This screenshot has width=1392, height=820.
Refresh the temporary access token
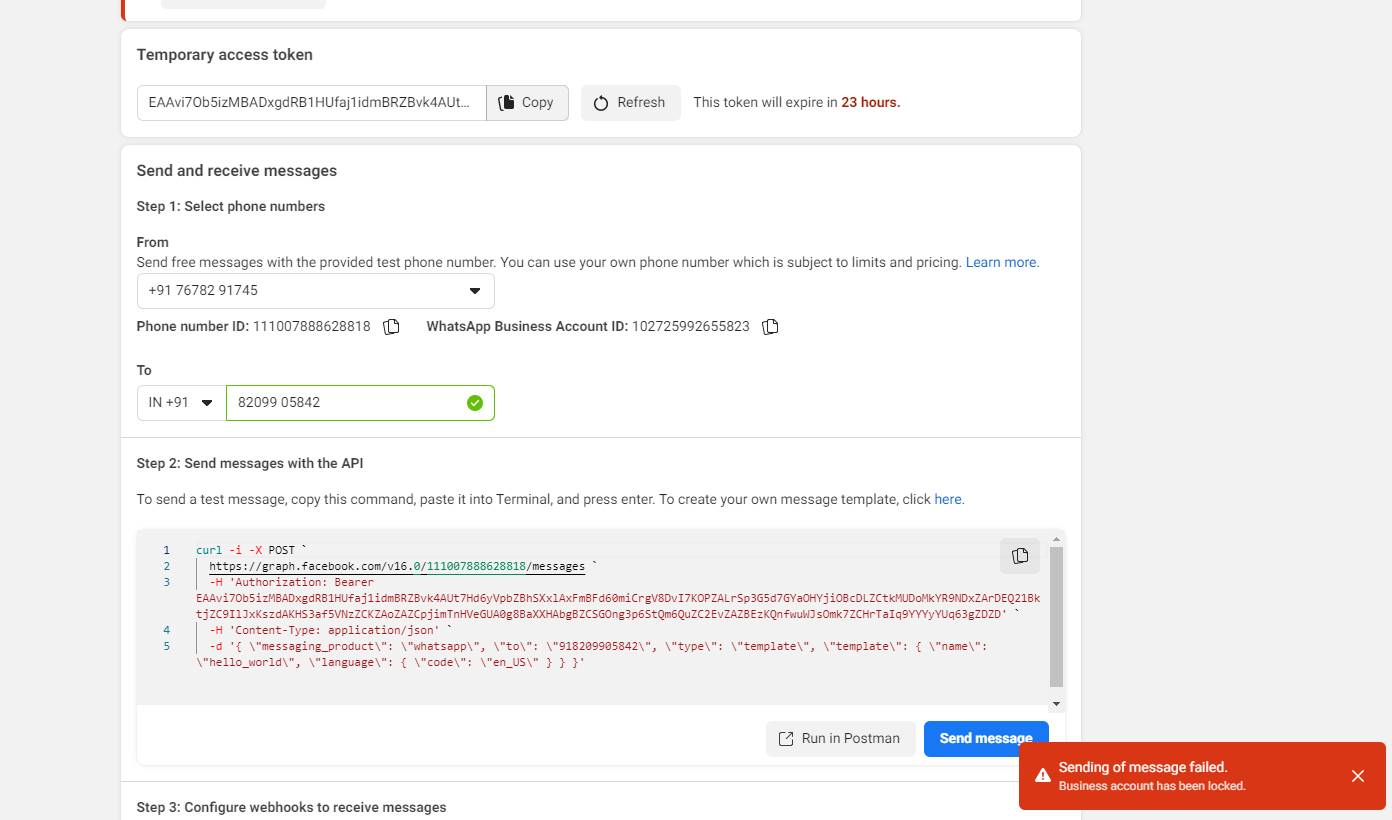630,103
